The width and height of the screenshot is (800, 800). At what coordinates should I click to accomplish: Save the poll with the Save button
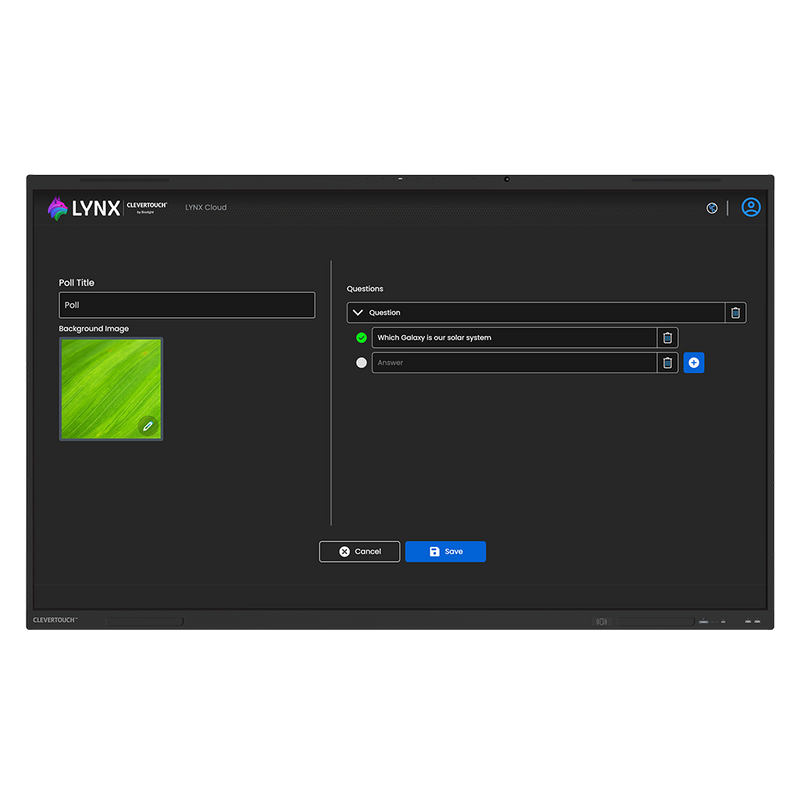pyautogui.click(x=445, y=551)
